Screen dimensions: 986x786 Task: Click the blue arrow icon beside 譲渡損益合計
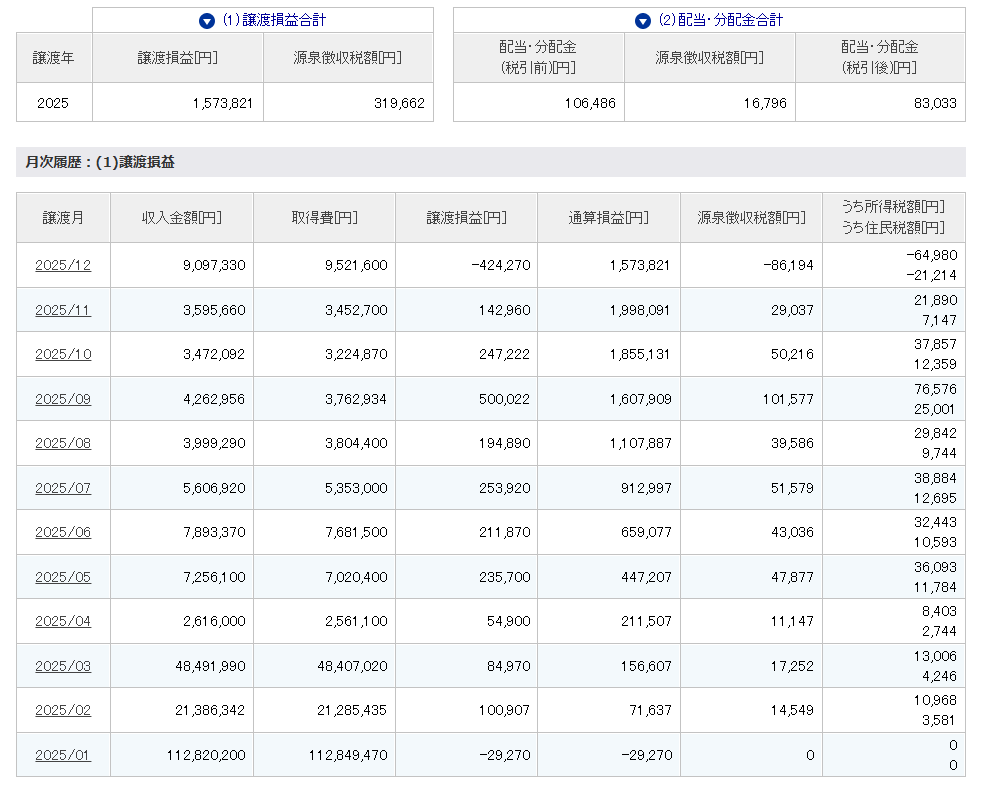click(207, 20)
